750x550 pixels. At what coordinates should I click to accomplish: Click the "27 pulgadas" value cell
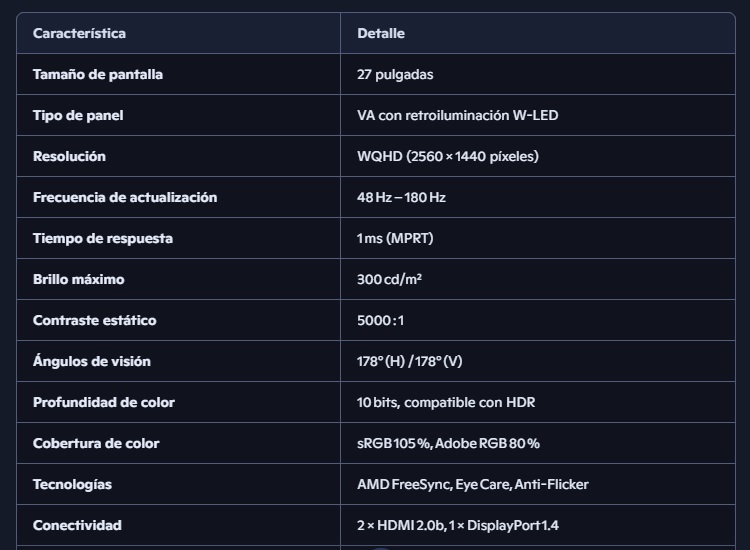point(395,74)
